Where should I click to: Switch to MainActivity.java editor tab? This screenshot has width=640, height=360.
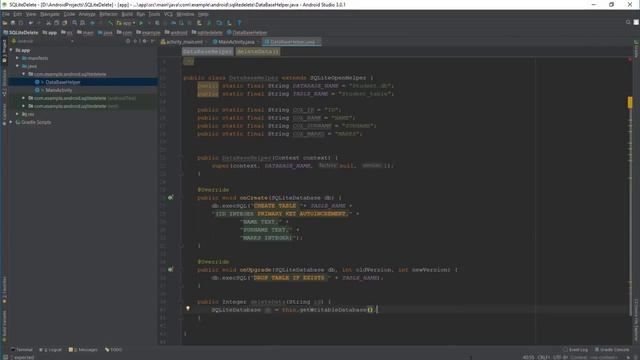click(236, 42)
